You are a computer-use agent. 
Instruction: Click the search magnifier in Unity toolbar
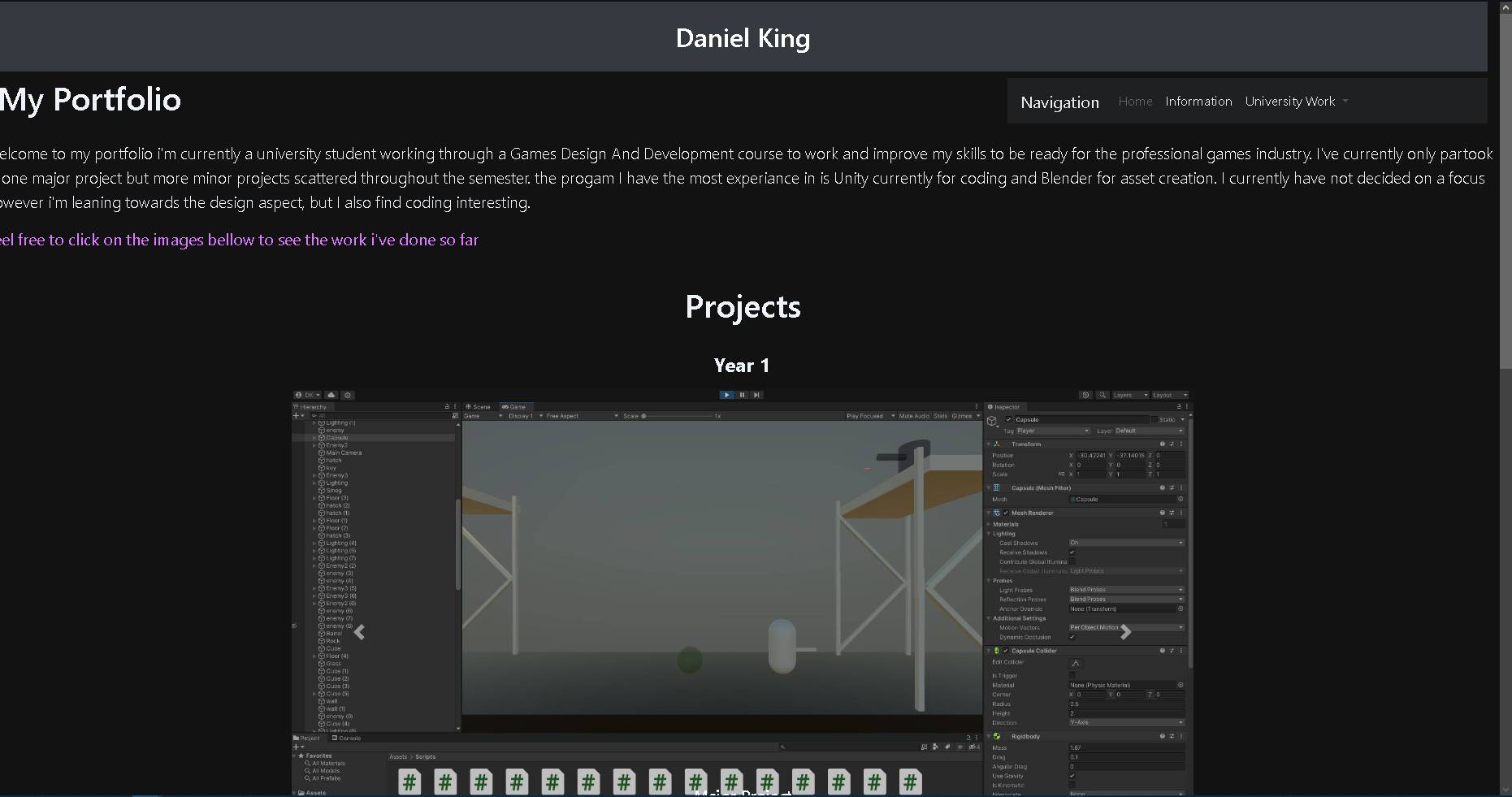(x=1103, y=395)
